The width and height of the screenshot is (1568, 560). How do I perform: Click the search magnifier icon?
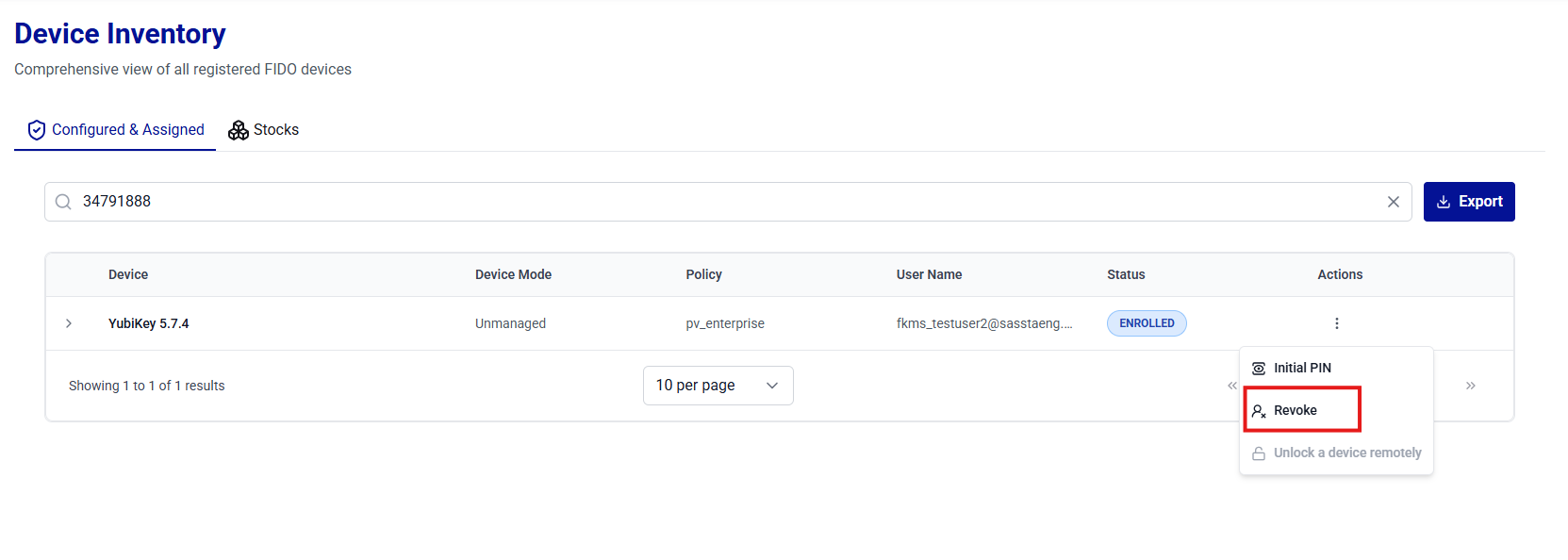63,202
